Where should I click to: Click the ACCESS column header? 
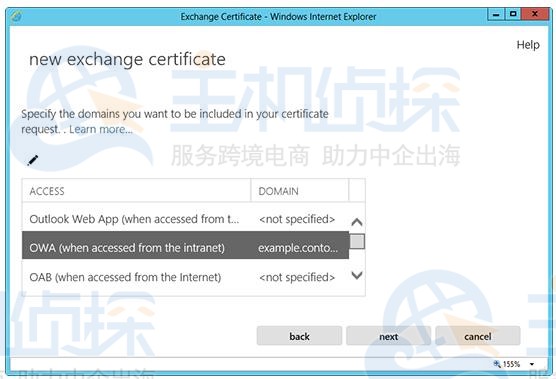coord(137,191)
